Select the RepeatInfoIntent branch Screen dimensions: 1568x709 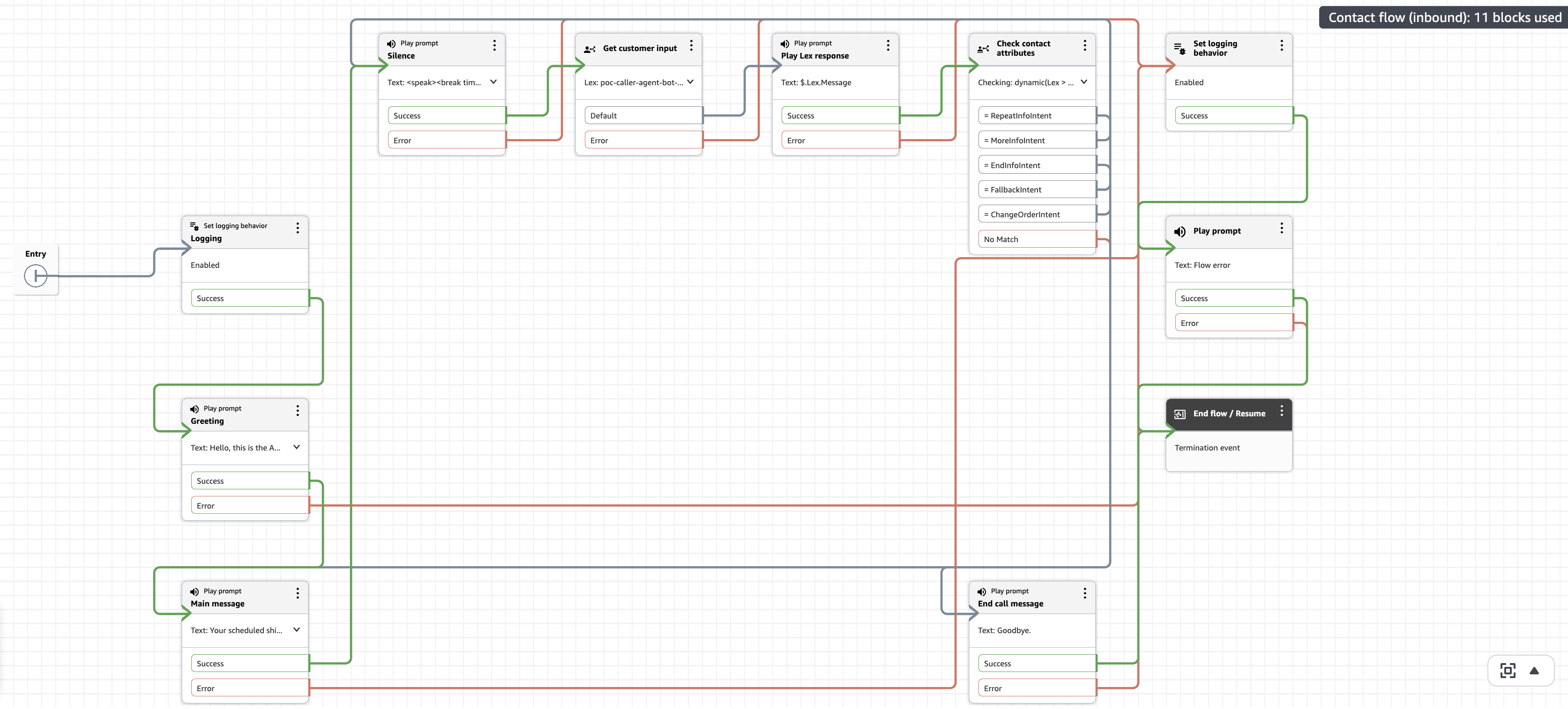coord(1037,116)
